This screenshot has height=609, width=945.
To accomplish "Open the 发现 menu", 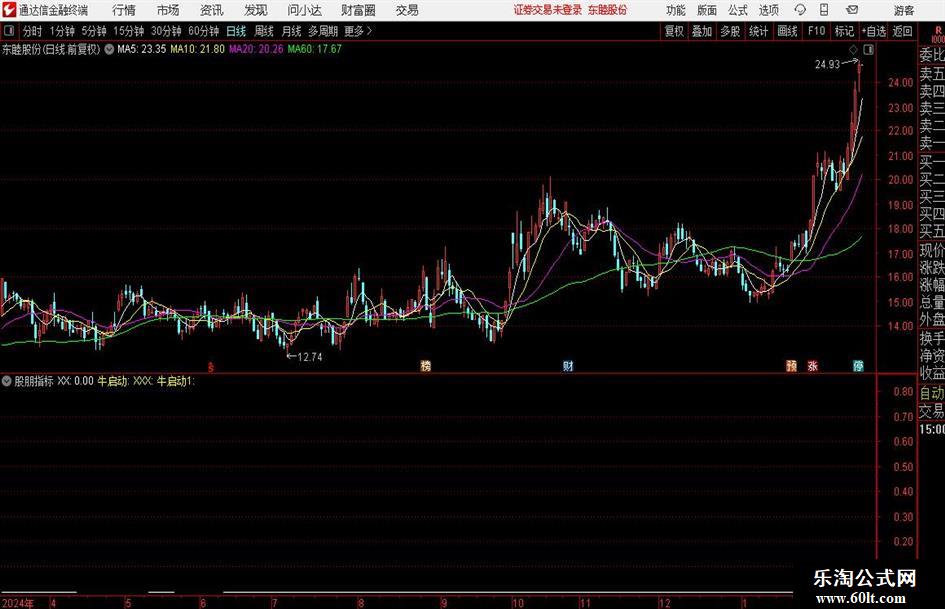I will [256, 10].
